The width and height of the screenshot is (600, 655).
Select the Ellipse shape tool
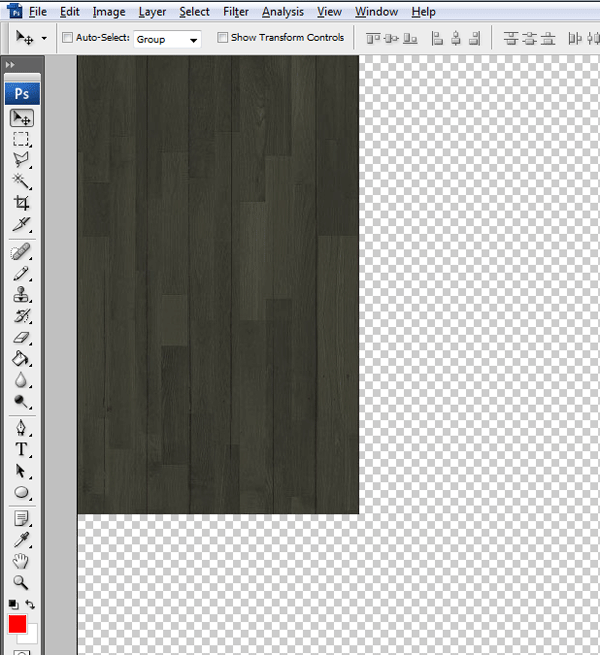pyautogui.click(x=21, y=493)
